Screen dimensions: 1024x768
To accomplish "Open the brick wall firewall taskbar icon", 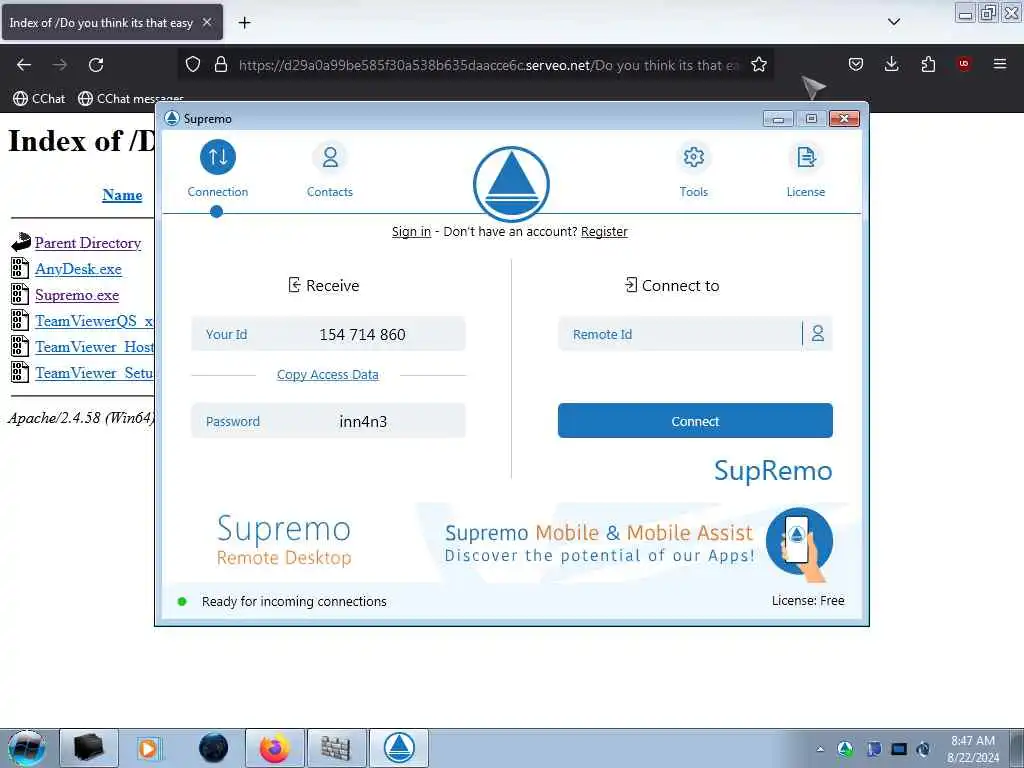I will [x=336, y=748].
